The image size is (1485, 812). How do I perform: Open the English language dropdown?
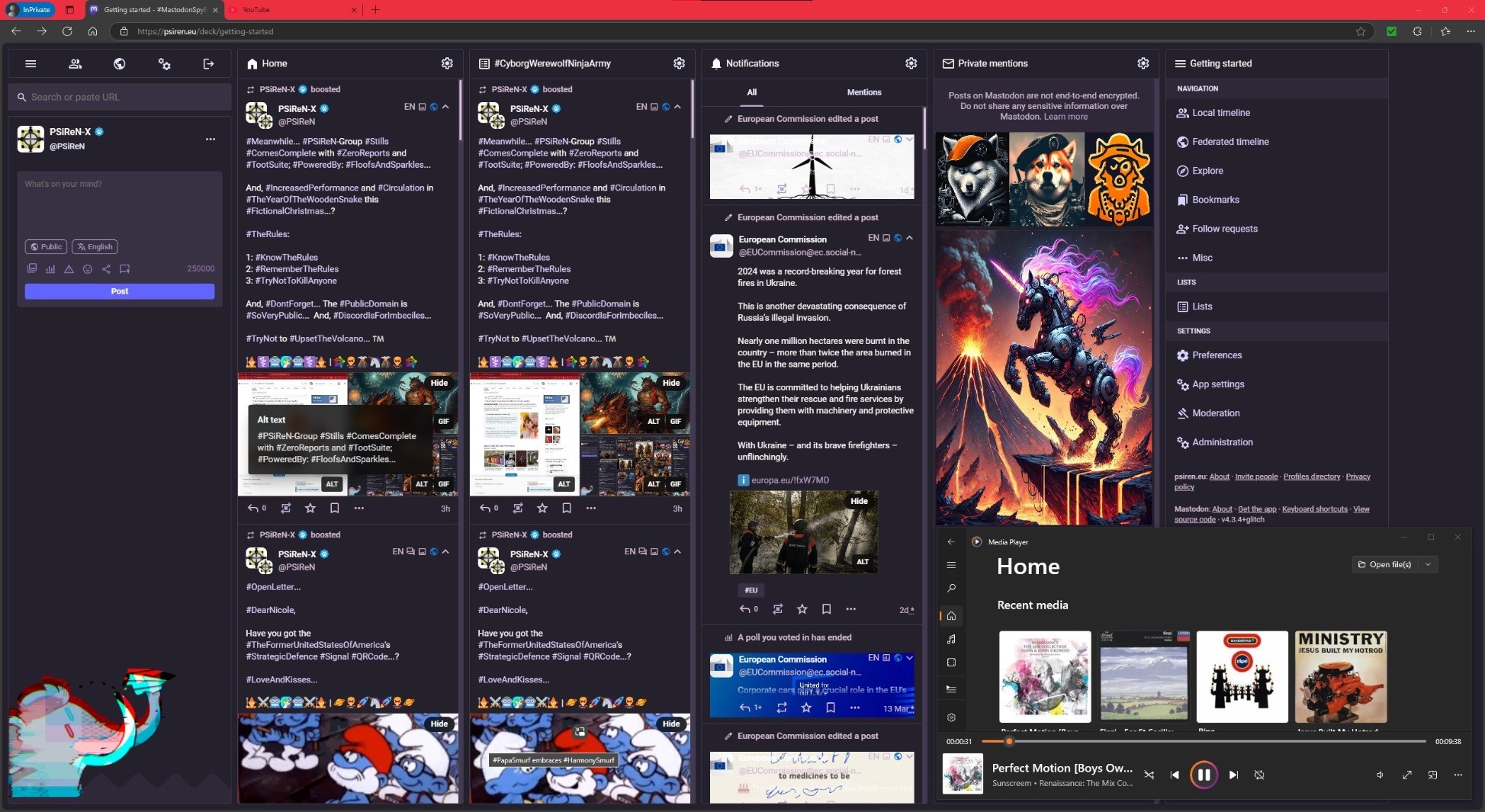[x=95, y=247]
